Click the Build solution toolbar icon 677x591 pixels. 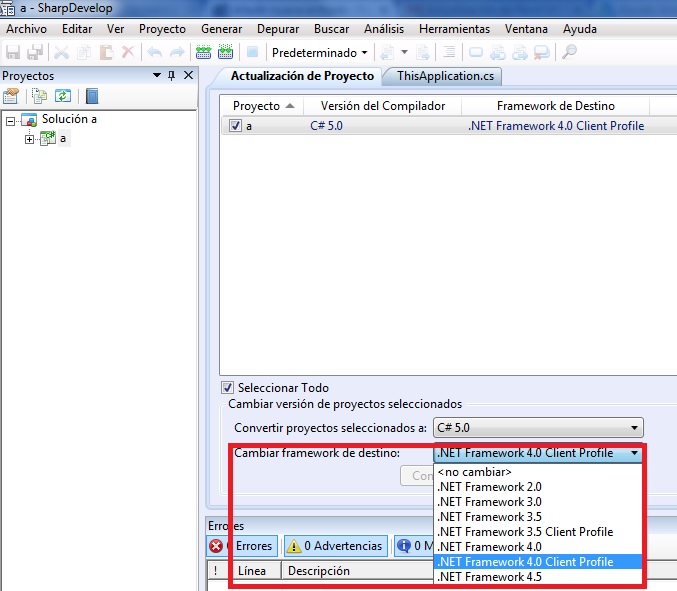click(204, 52)
